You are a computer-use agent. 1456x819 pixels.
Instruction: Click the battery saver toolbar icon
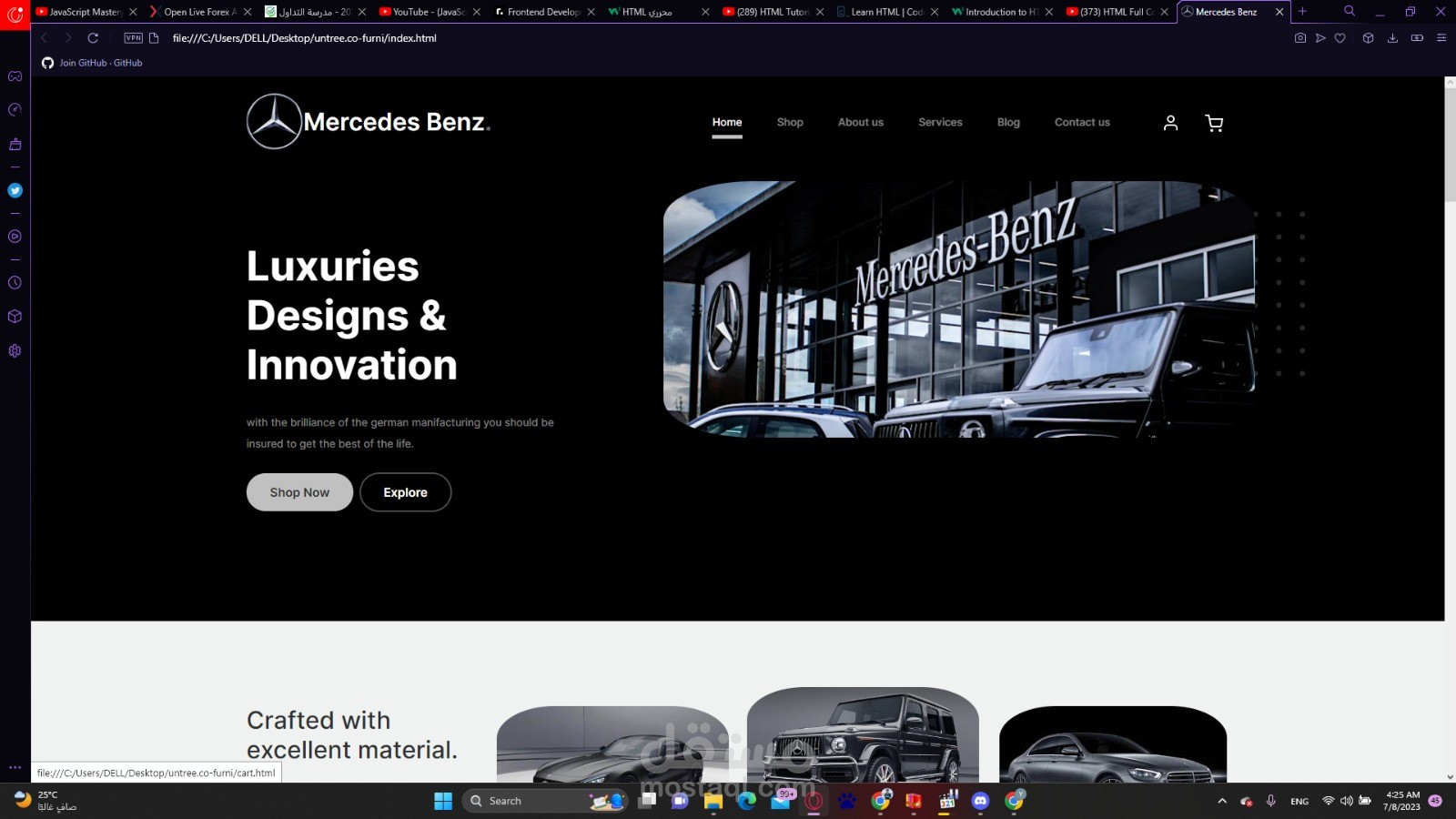coord(1417,38)
